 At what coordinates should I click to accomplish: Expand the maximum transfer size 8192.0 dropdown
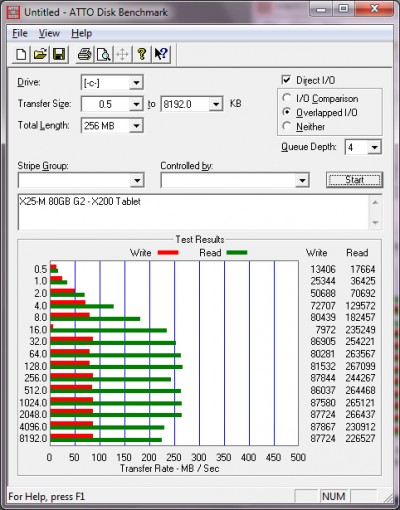[216, 104]
